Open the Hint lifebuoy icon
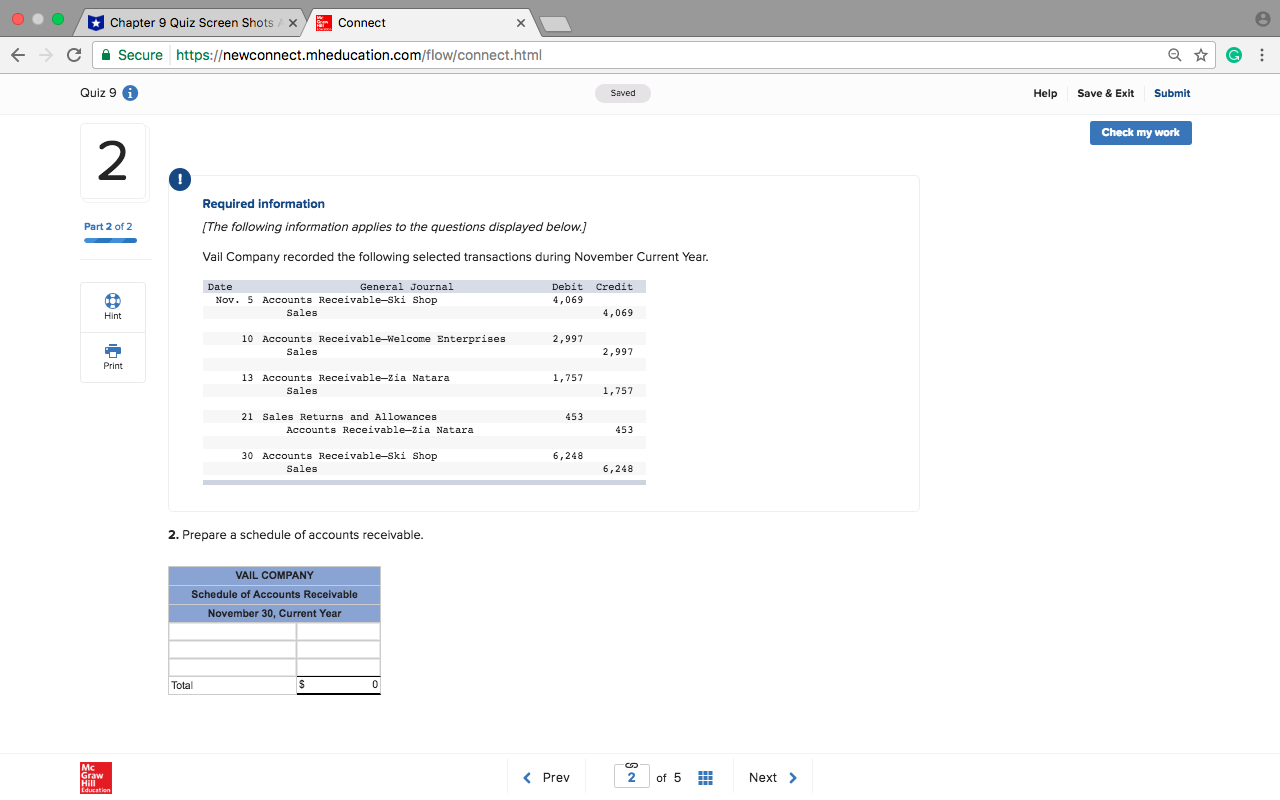 click(x=113, y=300)
